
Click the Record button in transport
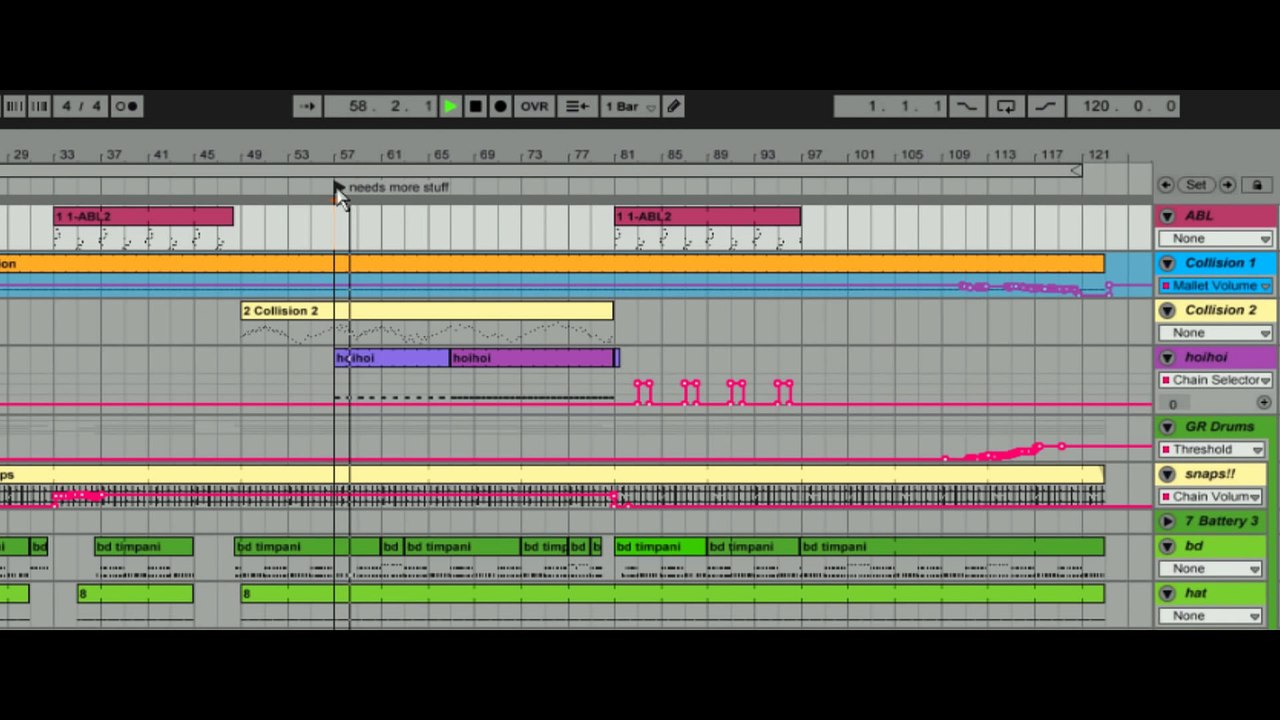(501, 106)
